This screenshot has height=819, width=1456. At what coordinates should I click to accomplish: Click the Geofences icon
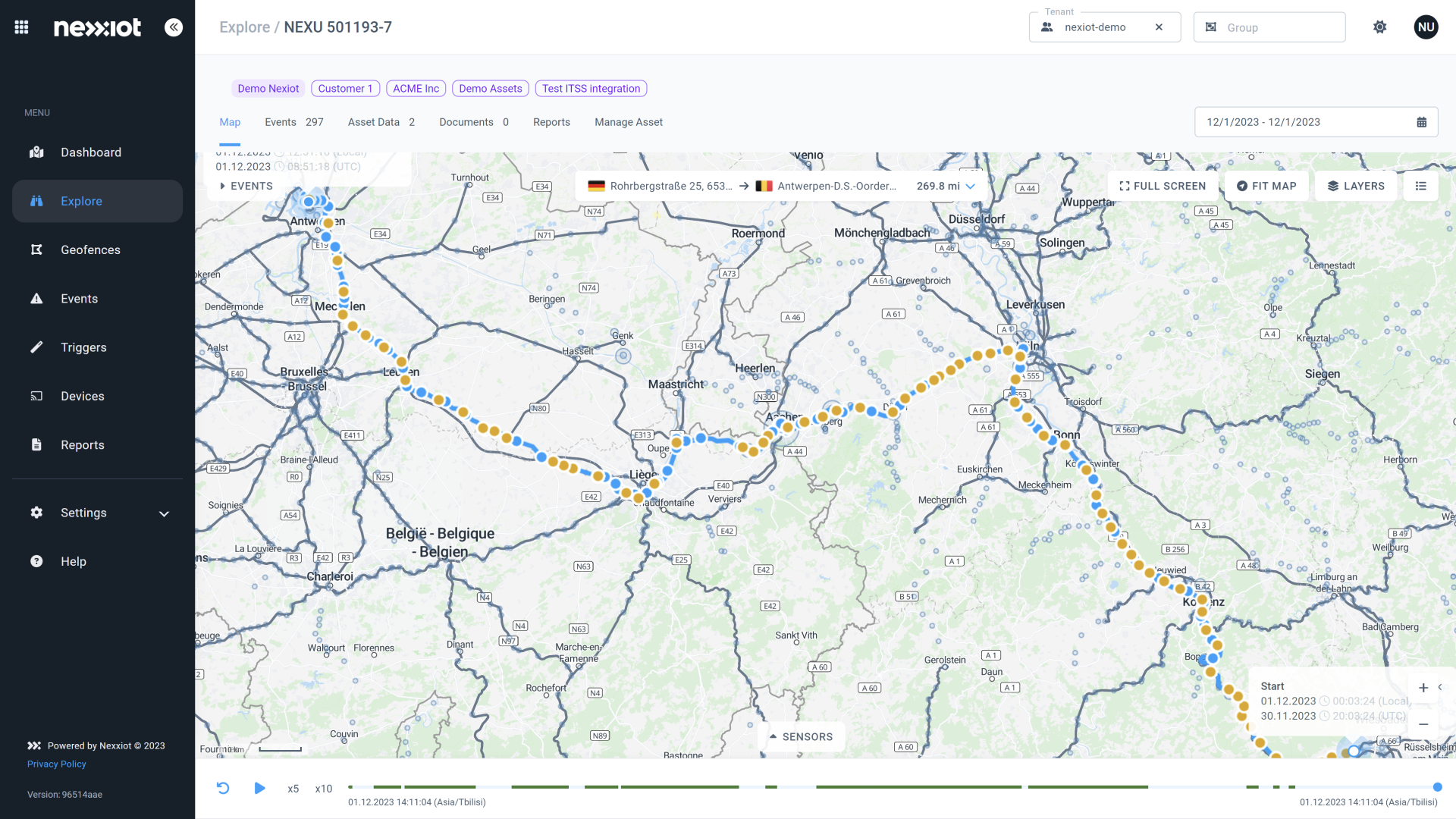36,249
